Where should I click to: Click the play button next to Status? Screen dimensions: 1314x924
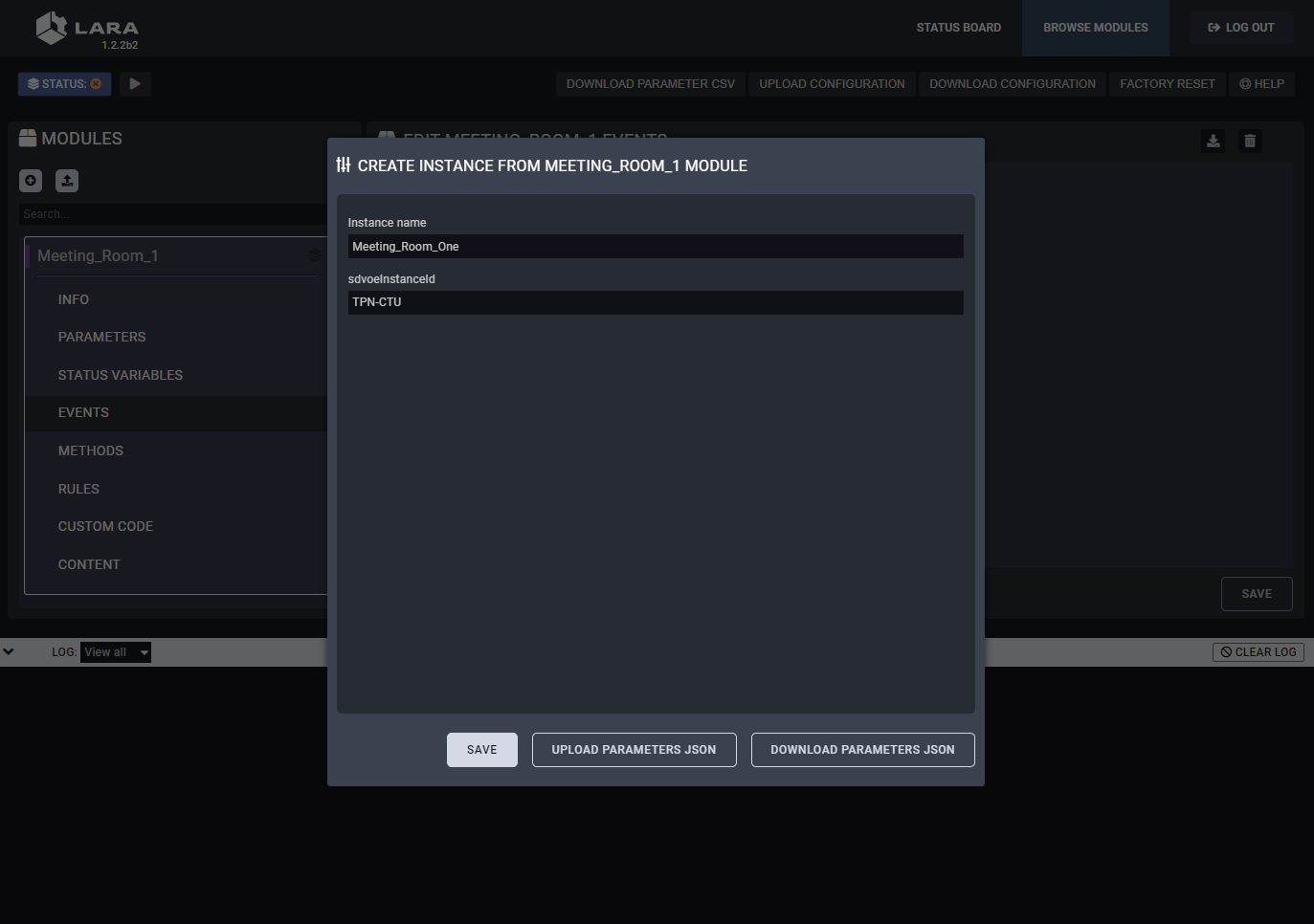tap(135, 84)
